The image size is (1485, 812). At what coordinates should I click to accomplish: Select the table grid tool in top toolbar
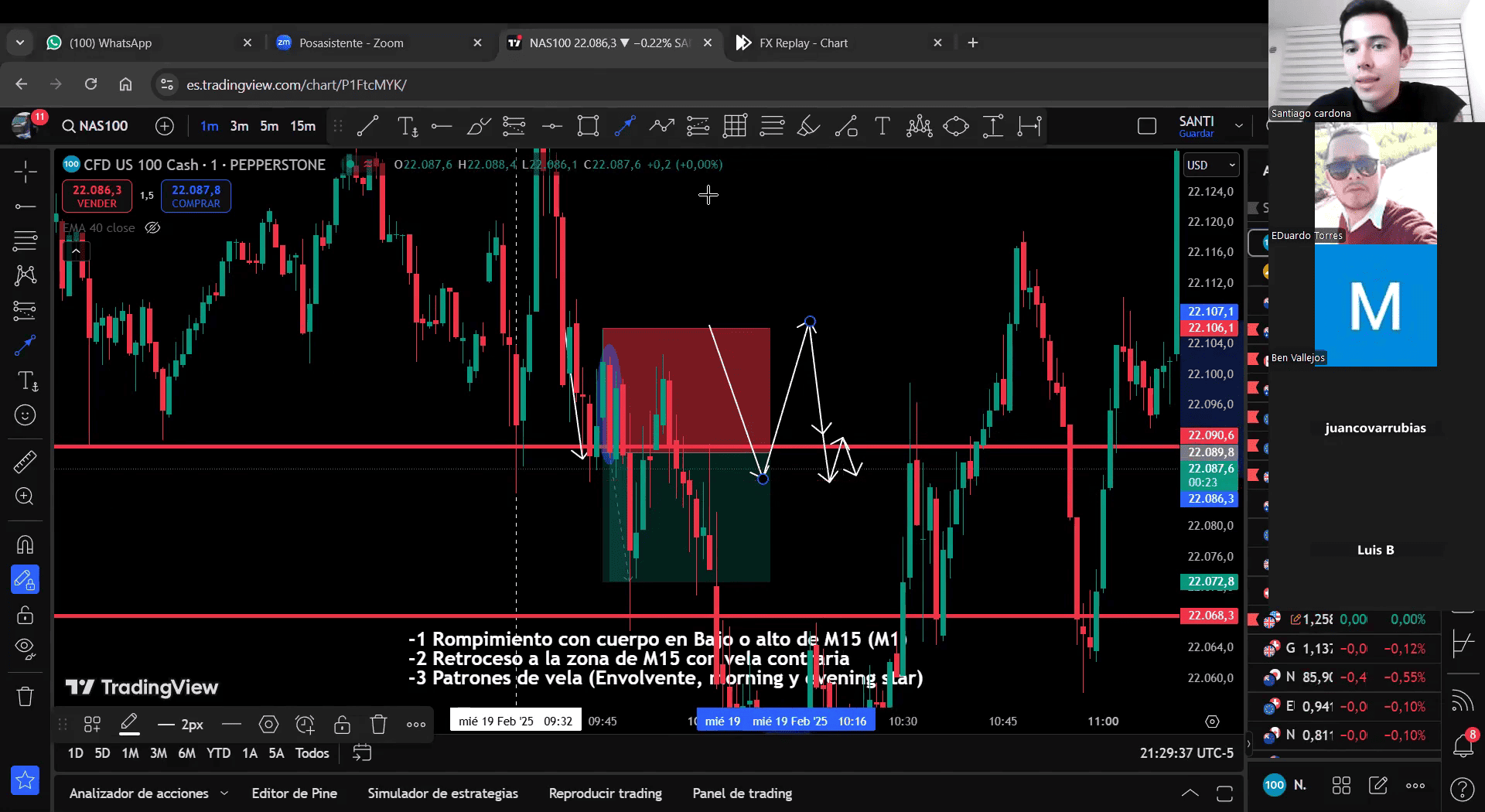(735, 126)
